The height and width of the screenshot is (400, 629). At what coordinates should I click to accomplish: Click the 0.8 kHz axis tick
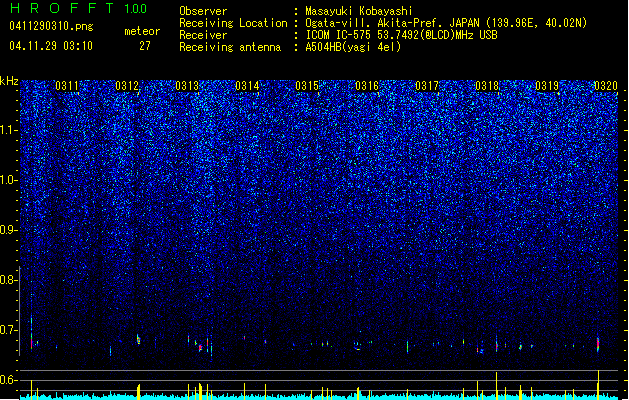tap(9, 280)
